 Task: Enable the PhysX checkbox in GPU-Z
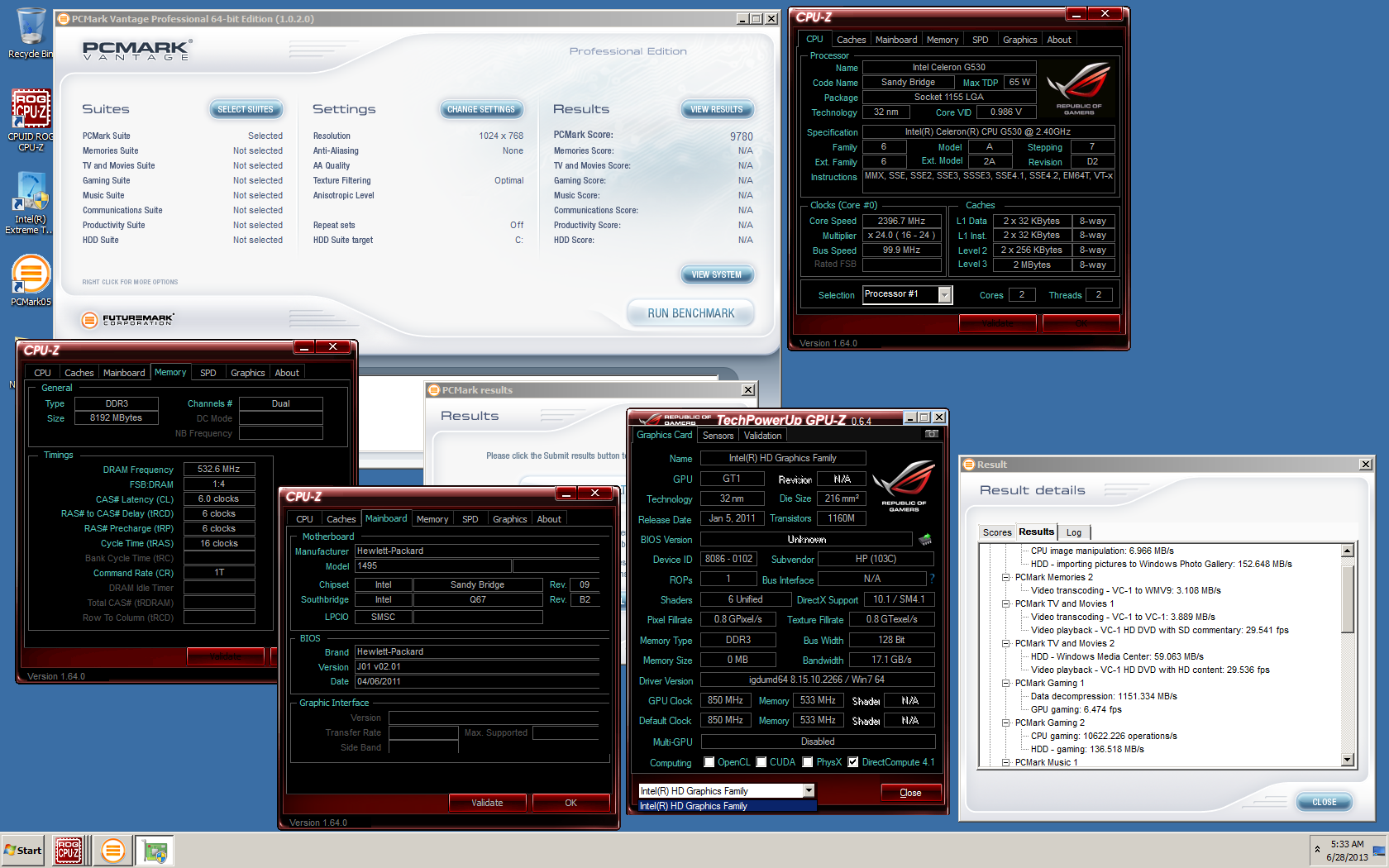coord(808,762)
